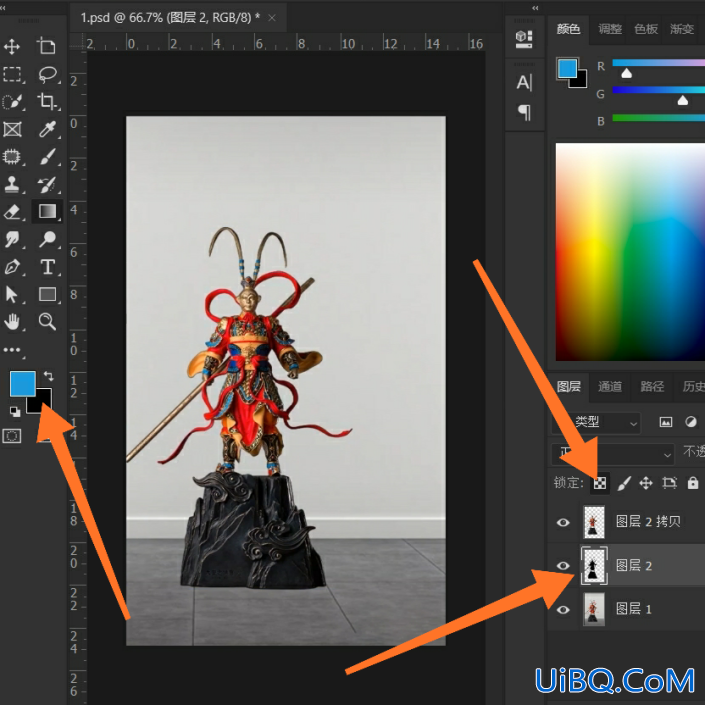Viewport: 705px width, 705px height.
Task: Hide layer 图层 2
Action: pos(563,566)
